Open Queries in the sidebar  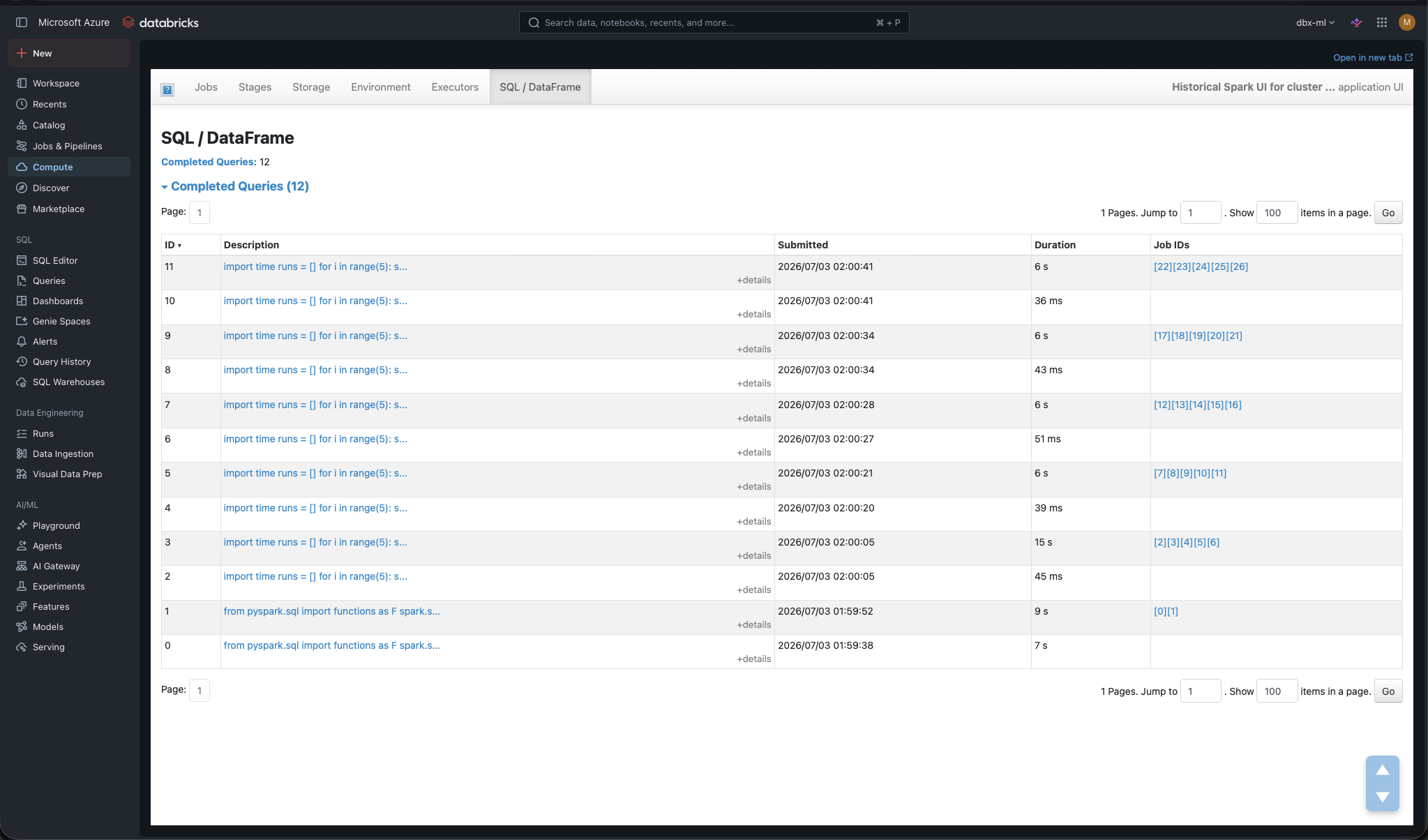pos(69,280)
